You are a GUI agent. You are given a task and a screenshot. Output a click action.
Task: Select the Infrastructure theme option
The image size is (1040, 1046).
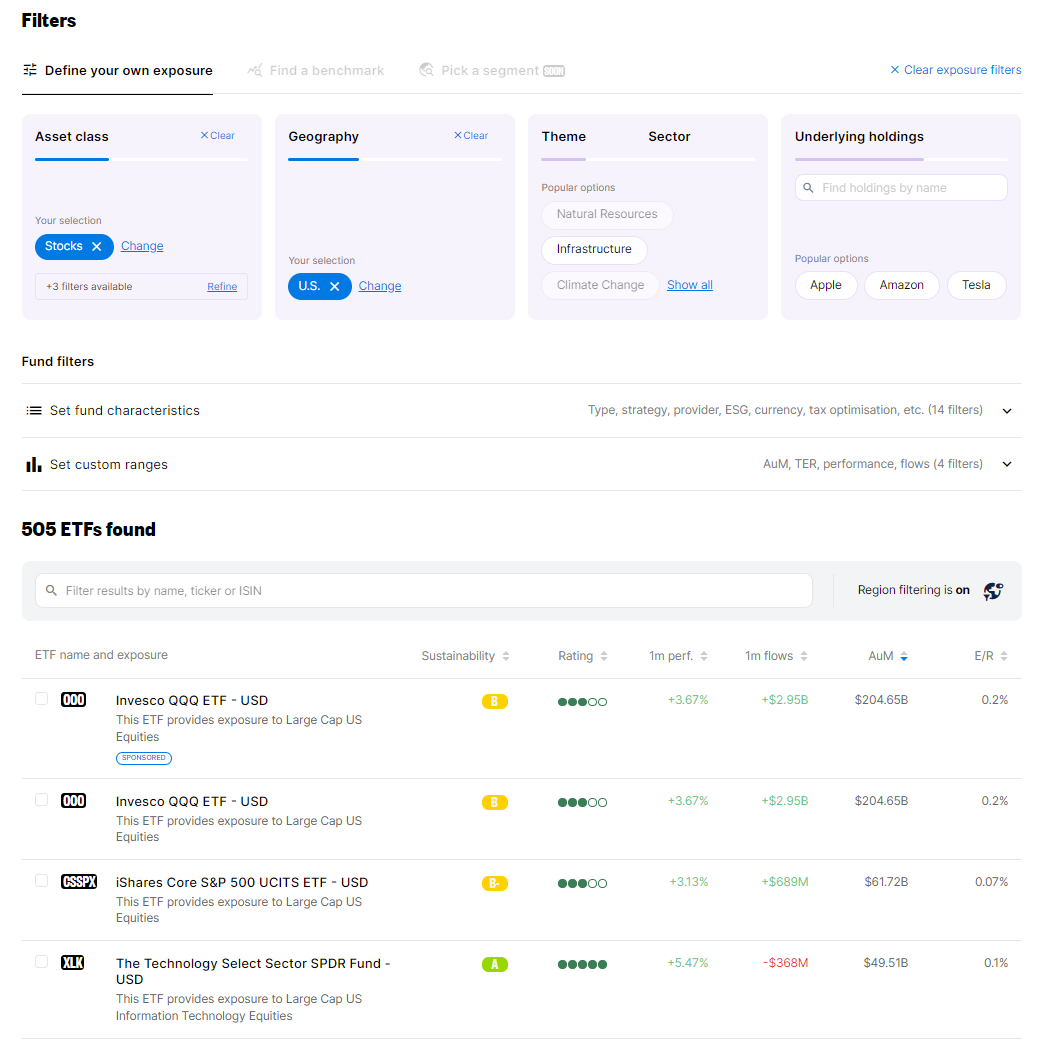[x=594, y=249]
